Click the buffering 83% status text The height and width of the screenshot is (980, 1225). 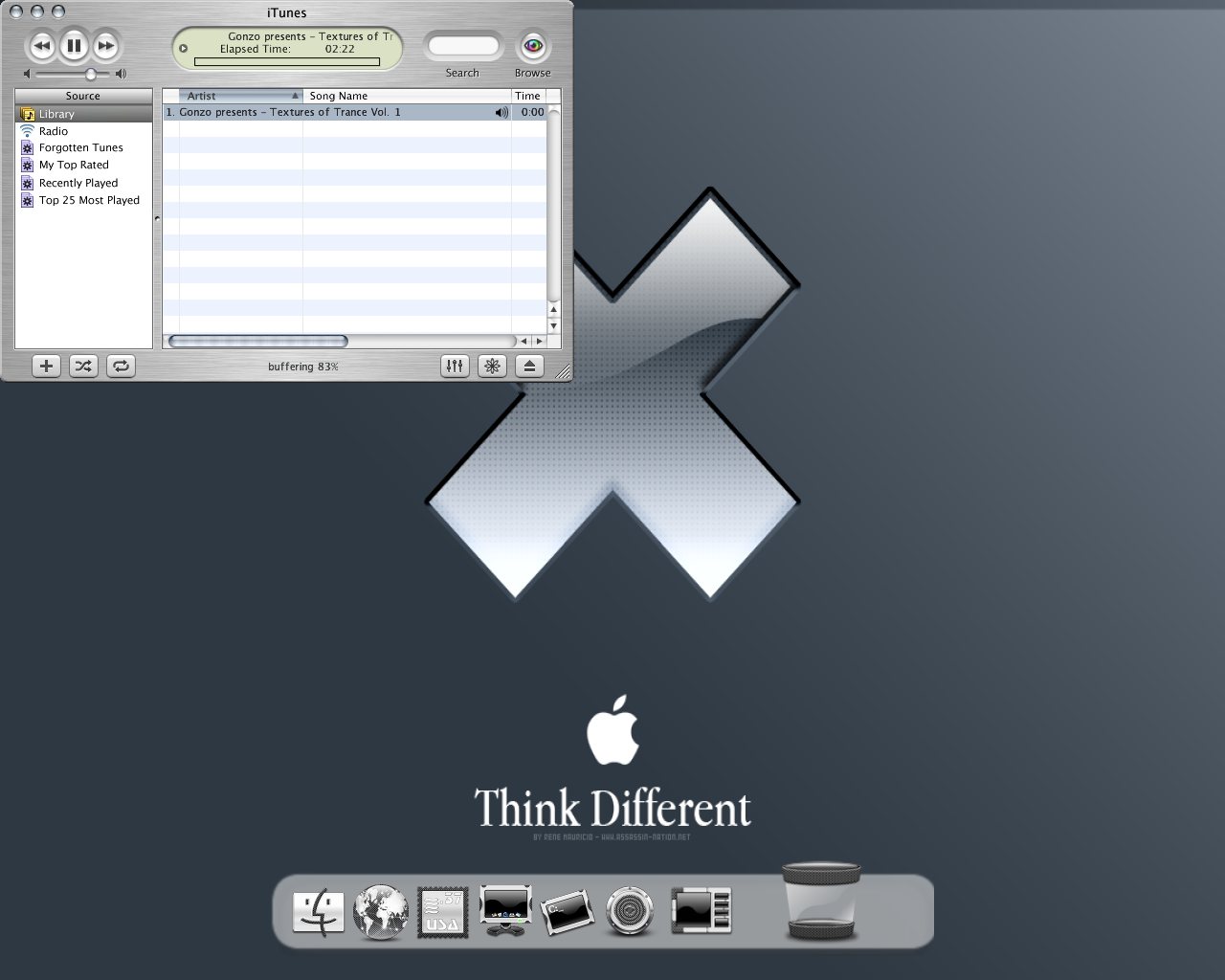[303, 367]
